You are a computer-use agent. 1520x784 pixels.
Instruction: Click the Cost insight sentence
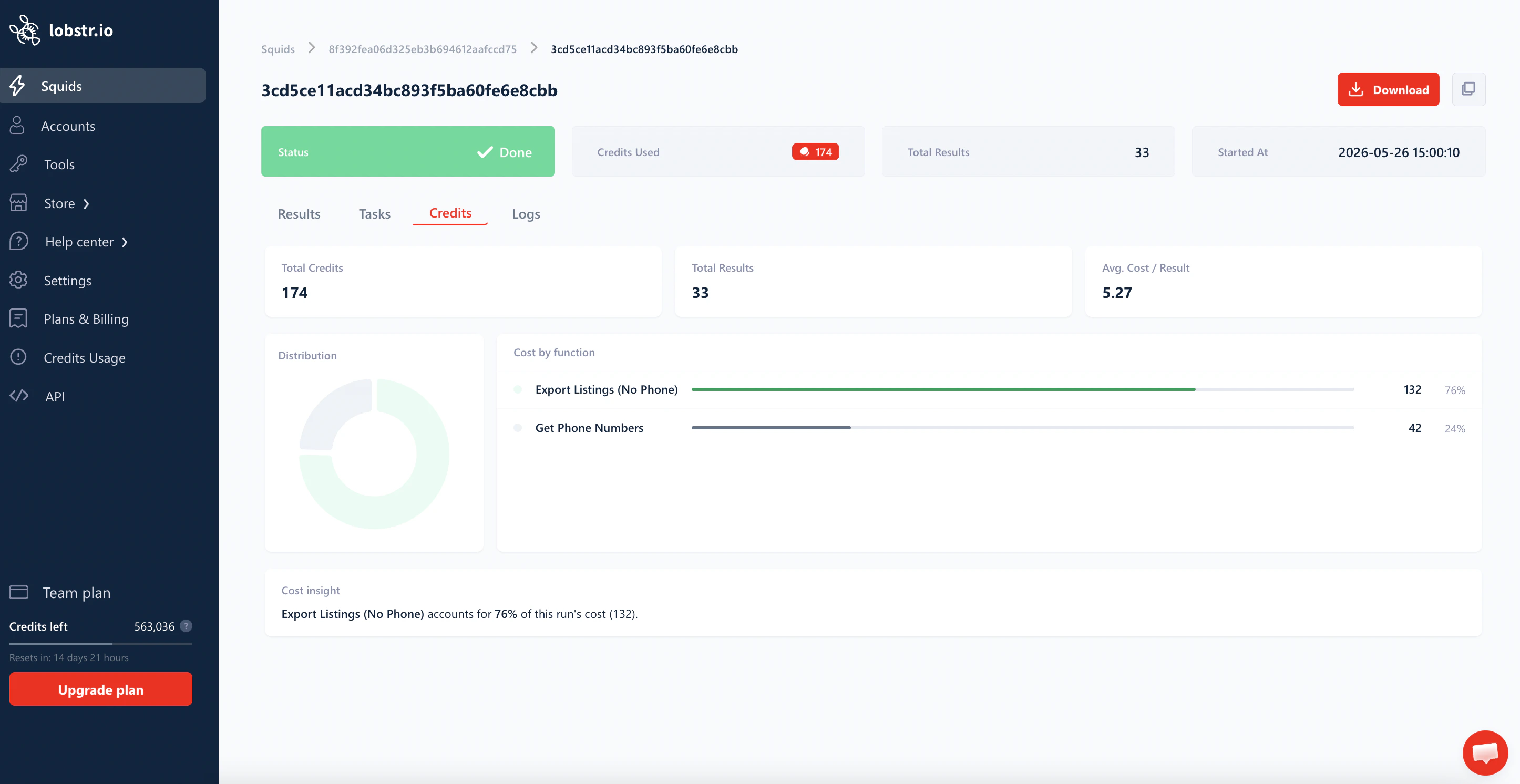click(x=459, y=614)
